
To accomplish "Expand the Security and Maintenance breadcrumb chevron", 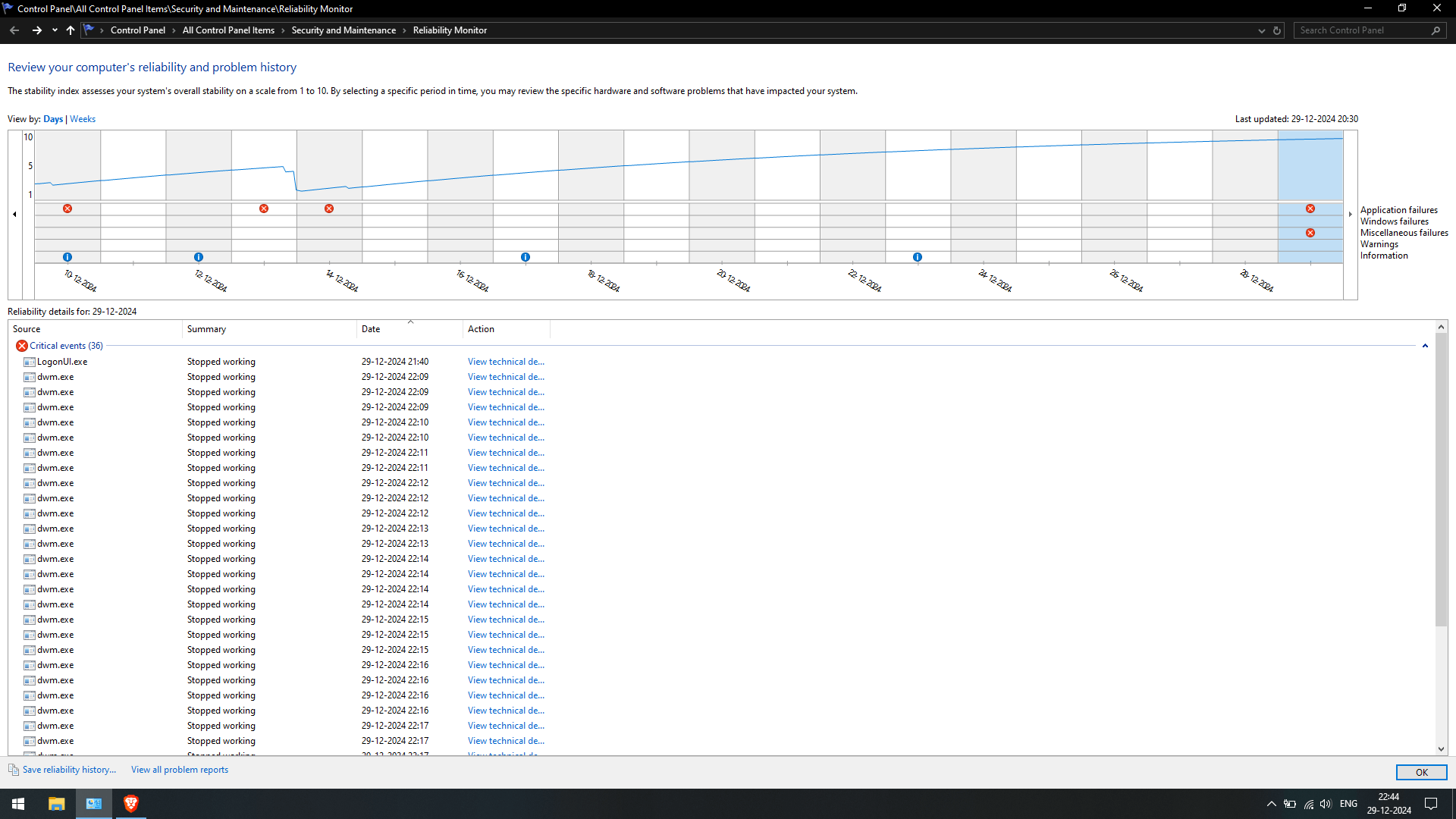I will click(404, 30).
